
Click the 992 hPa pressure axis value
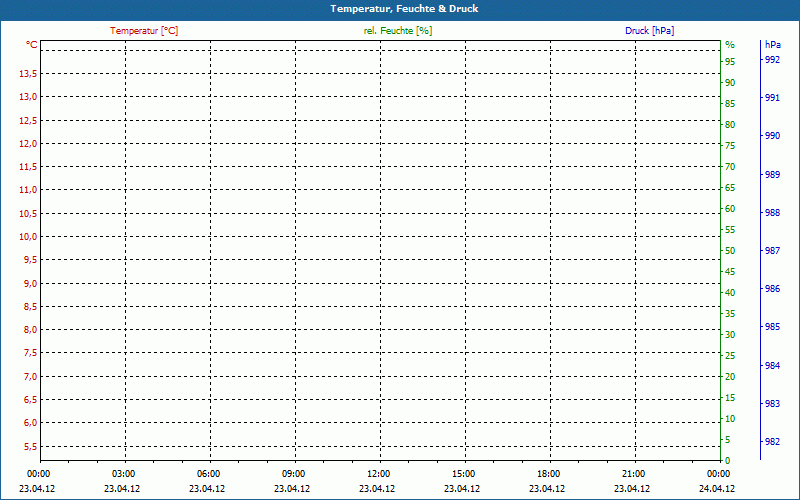point(772,60)
